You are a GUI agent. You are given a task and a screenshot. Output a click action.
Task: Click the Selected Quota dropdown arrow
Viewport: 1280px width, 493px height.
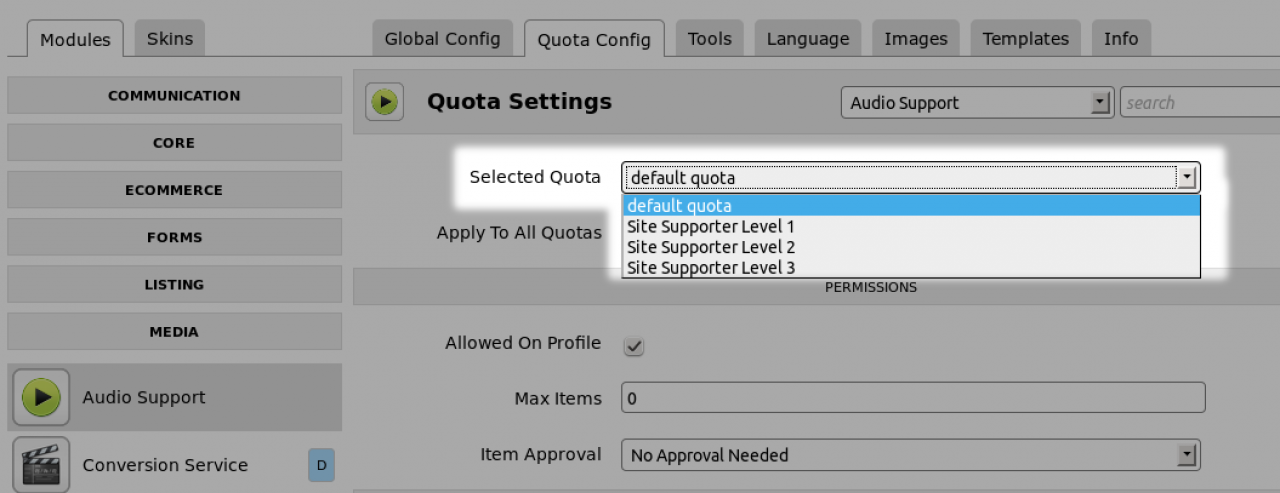pos(1187,178)
